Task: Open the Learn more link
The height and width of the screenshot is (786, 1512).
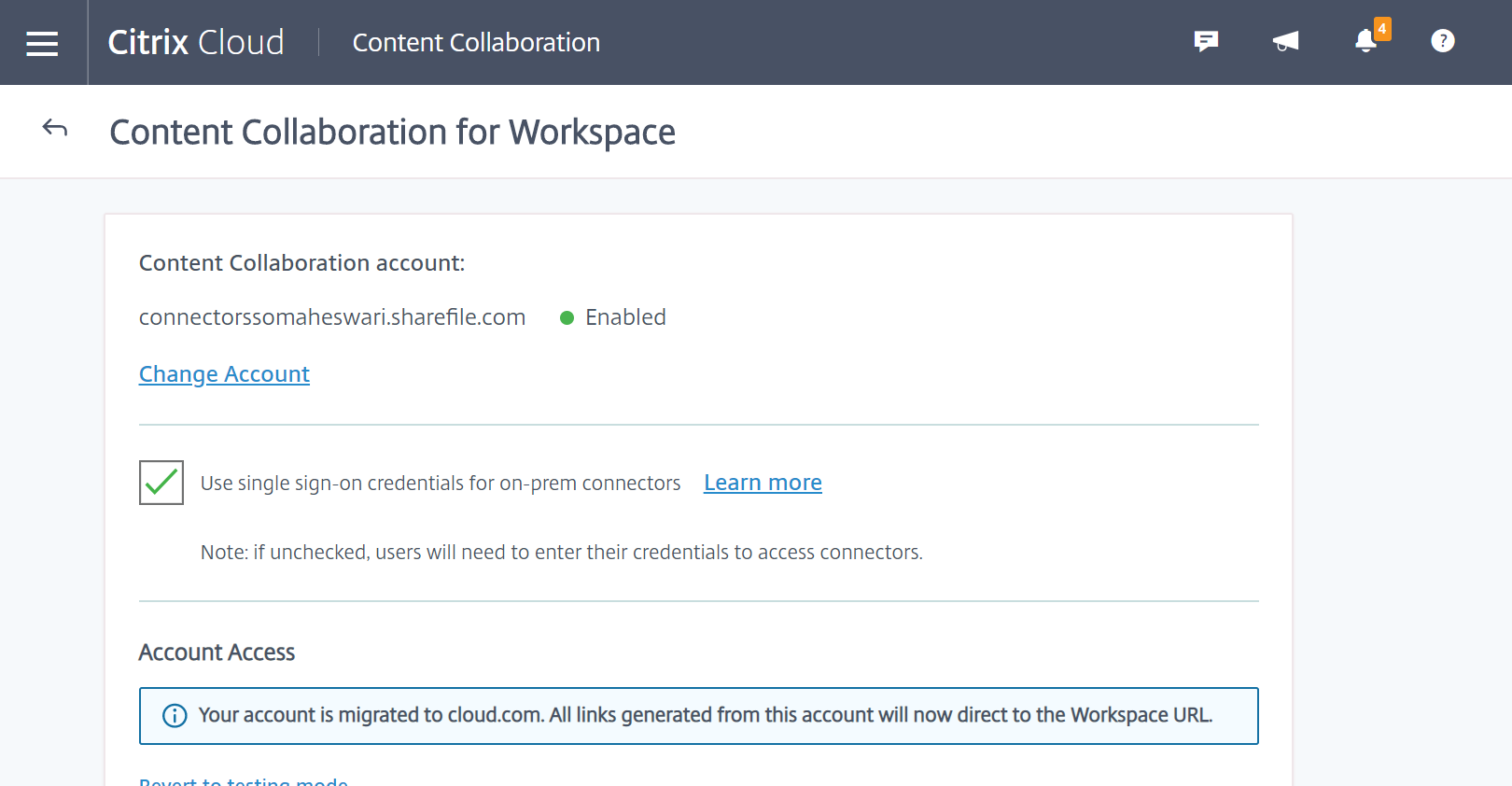Action: tap(763, 483)
